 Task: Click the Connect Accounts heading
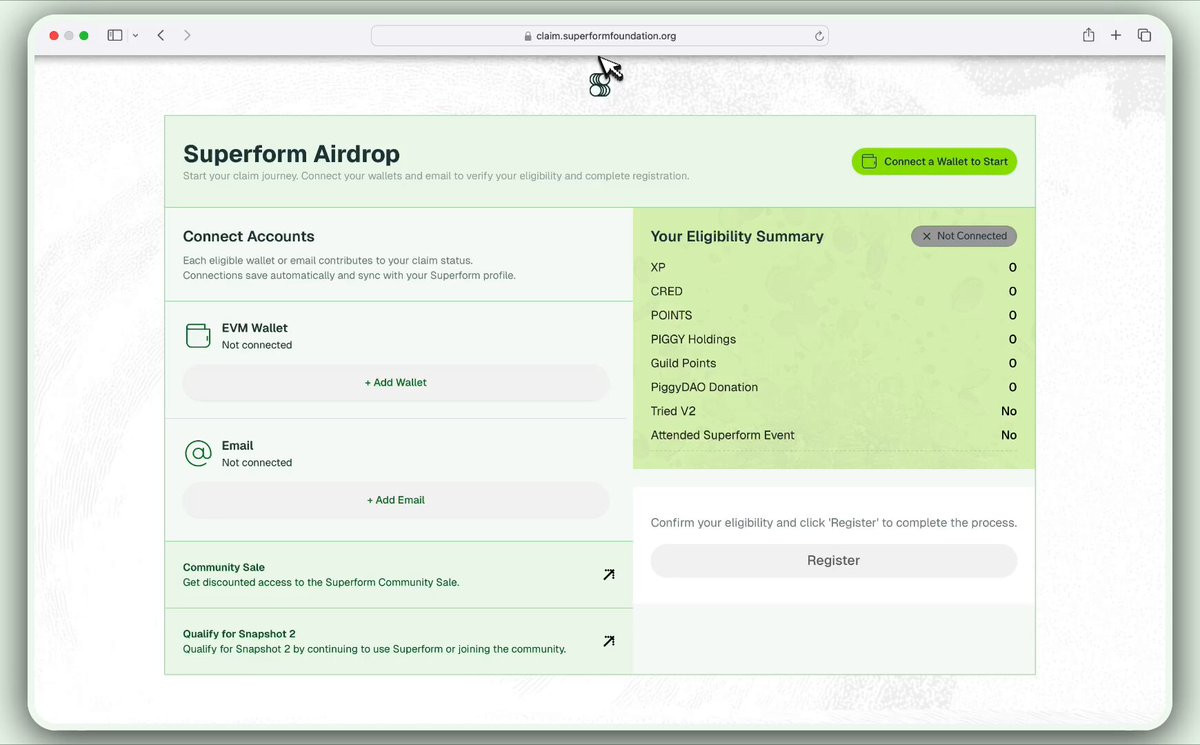click(248, 237)
